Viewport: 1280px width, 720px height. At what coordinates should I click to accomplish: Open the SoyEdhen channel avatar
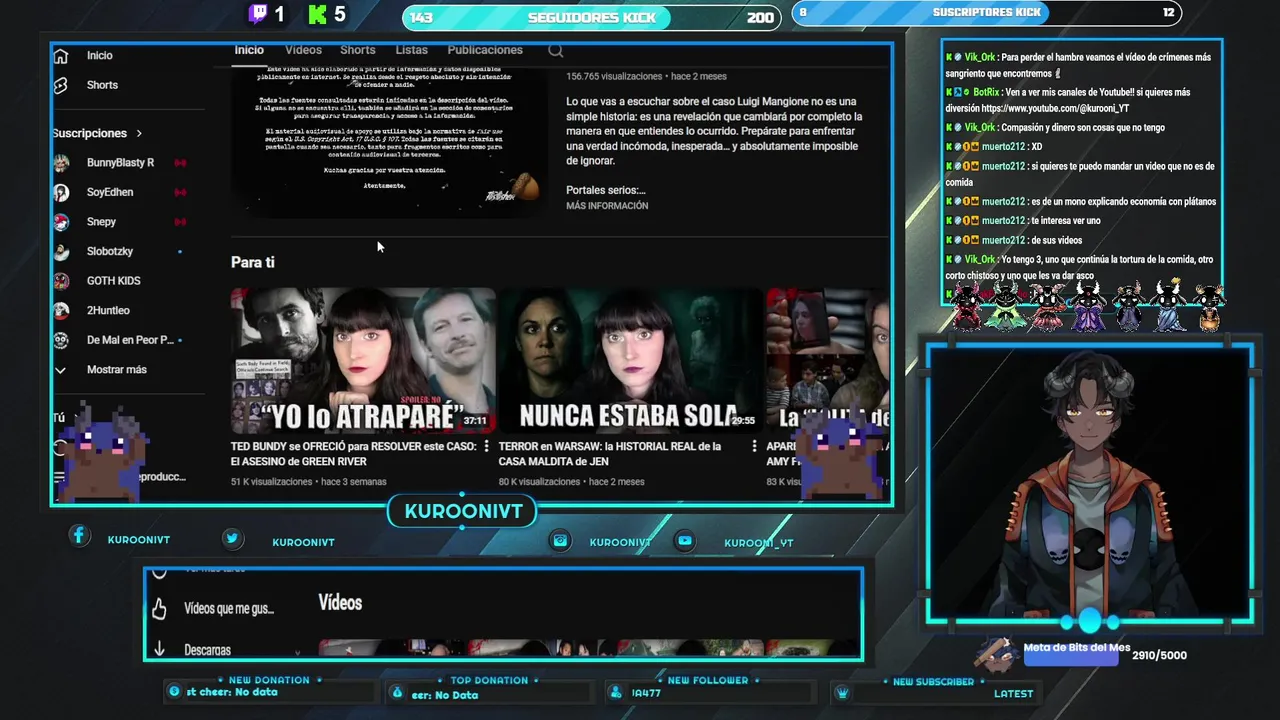coord(61,192)
